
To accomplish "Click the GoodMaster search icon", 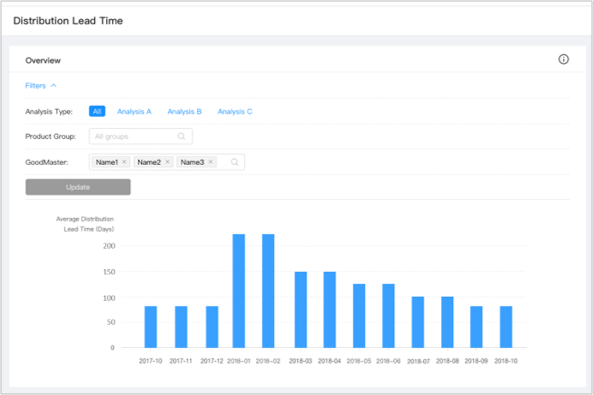I will point(234,162).
